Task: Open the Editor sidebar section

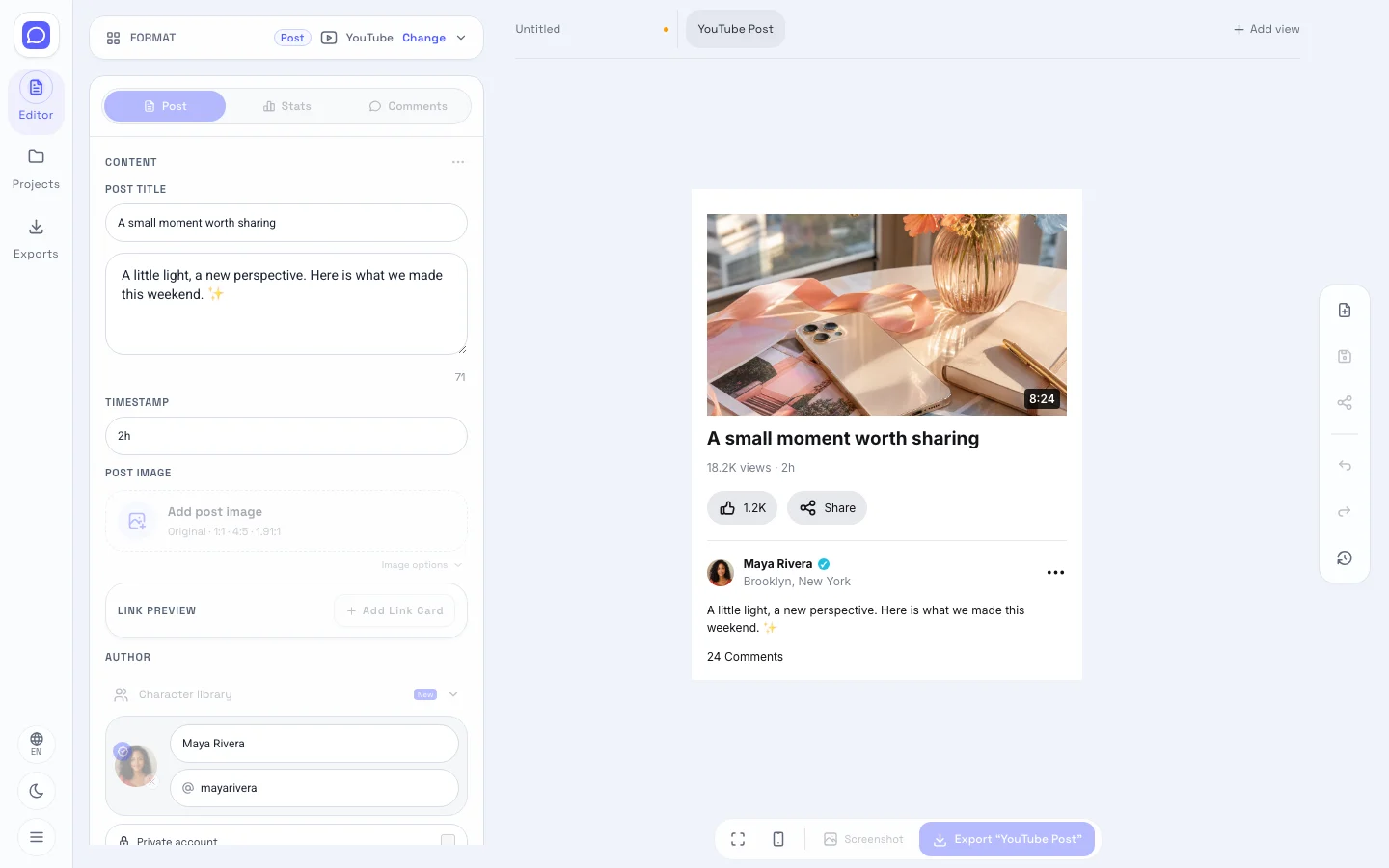Action: click(x=36, y=100)
